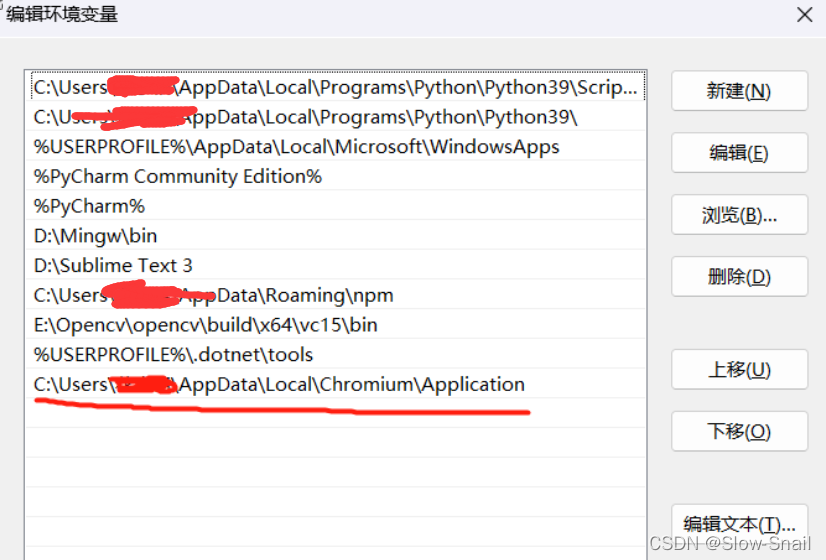Screen dimensions: 826x560
Task: Close the 编辑环境变量 dialog
Action: [x=804, y=15]
